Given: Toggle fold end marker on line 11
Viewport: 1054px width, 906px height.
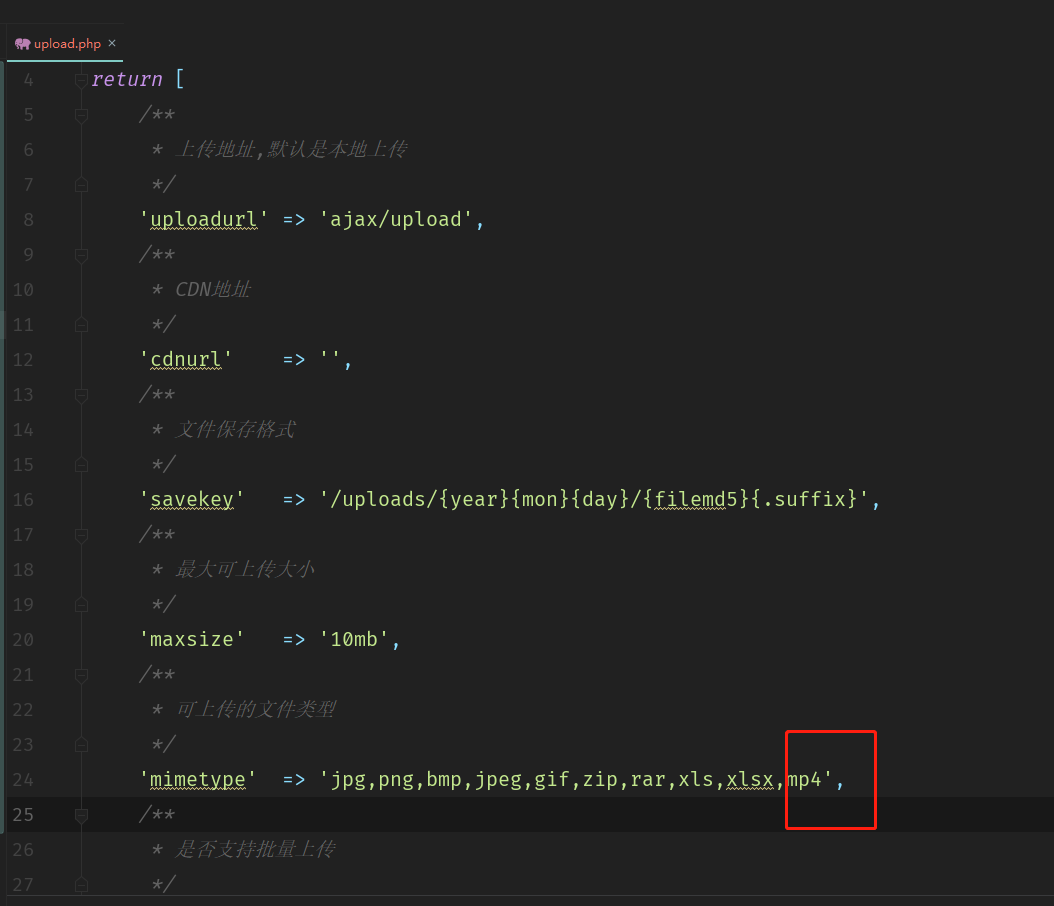Looking at the screenshot, I should (x=81, y=325).
